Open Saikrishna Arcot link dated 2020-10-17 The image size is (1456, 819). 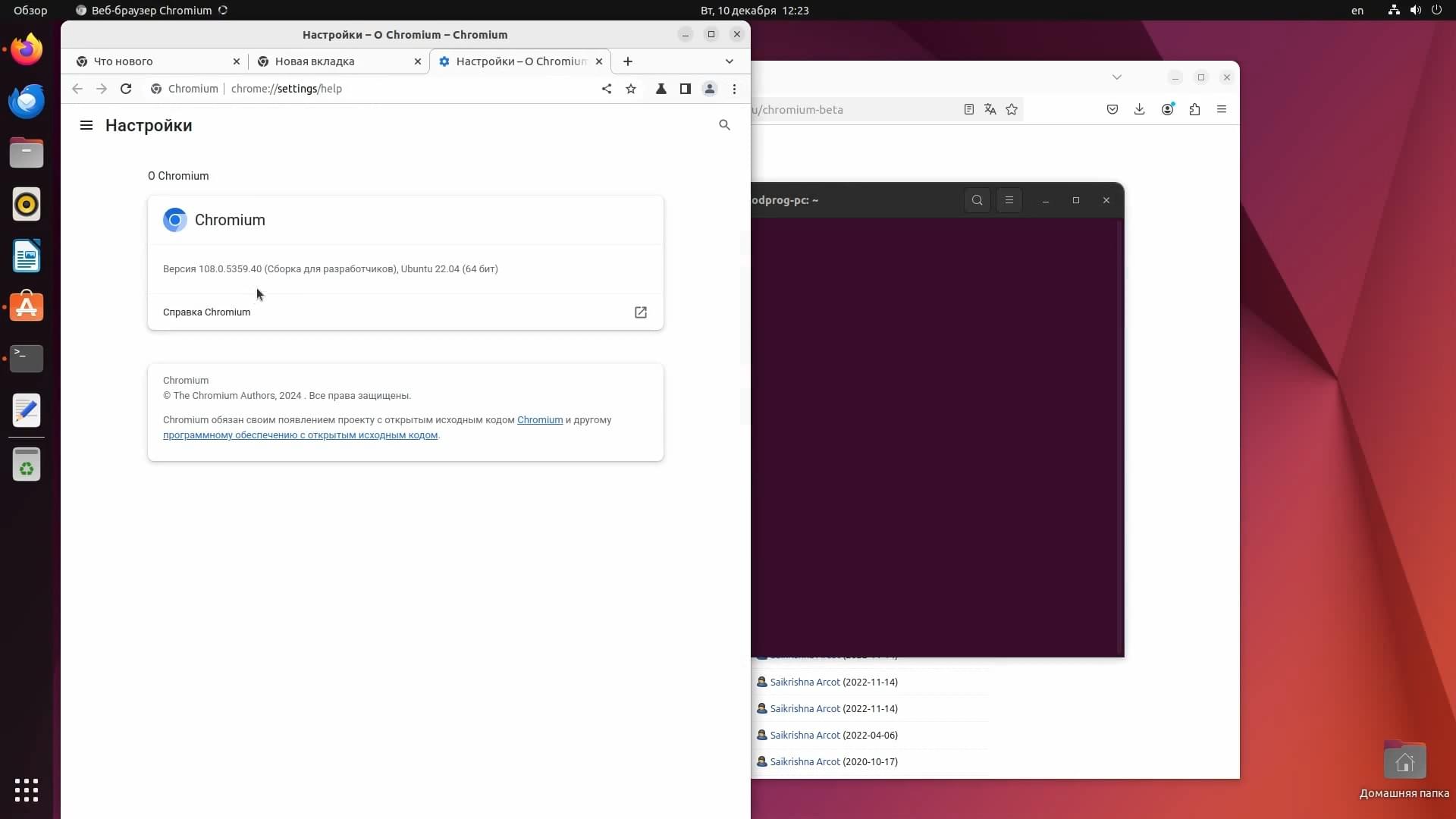tap(805, 762)
